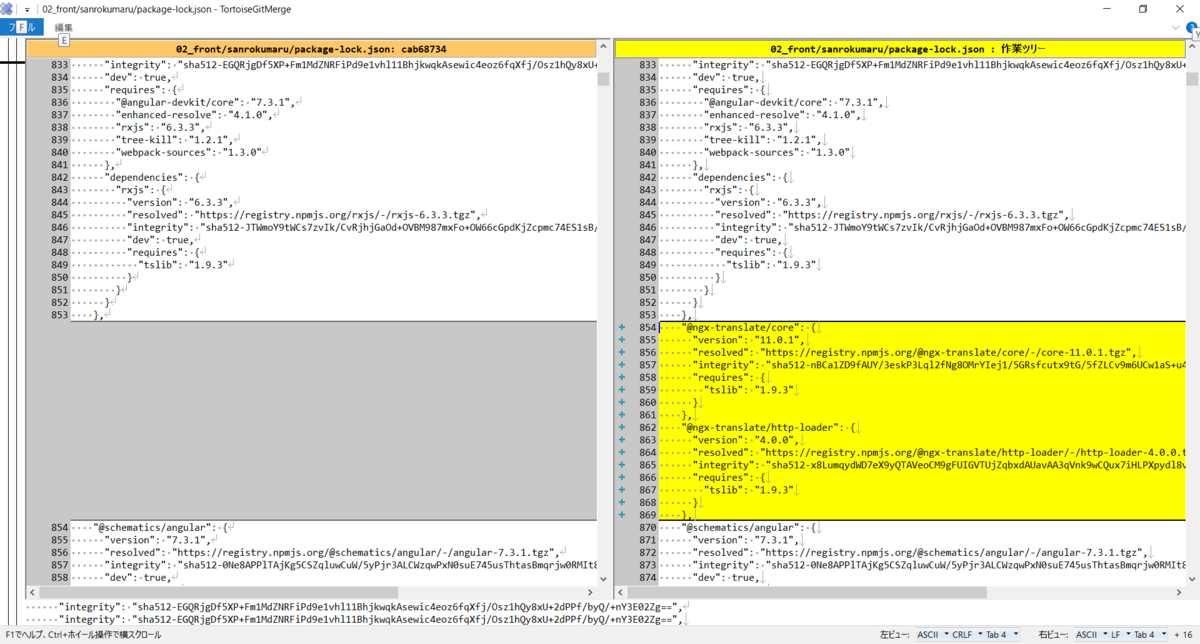Open right view ASCII encoding dropdown
Screen dimensions: 1200x644
pyautogui.click(x=1089, y=635)
